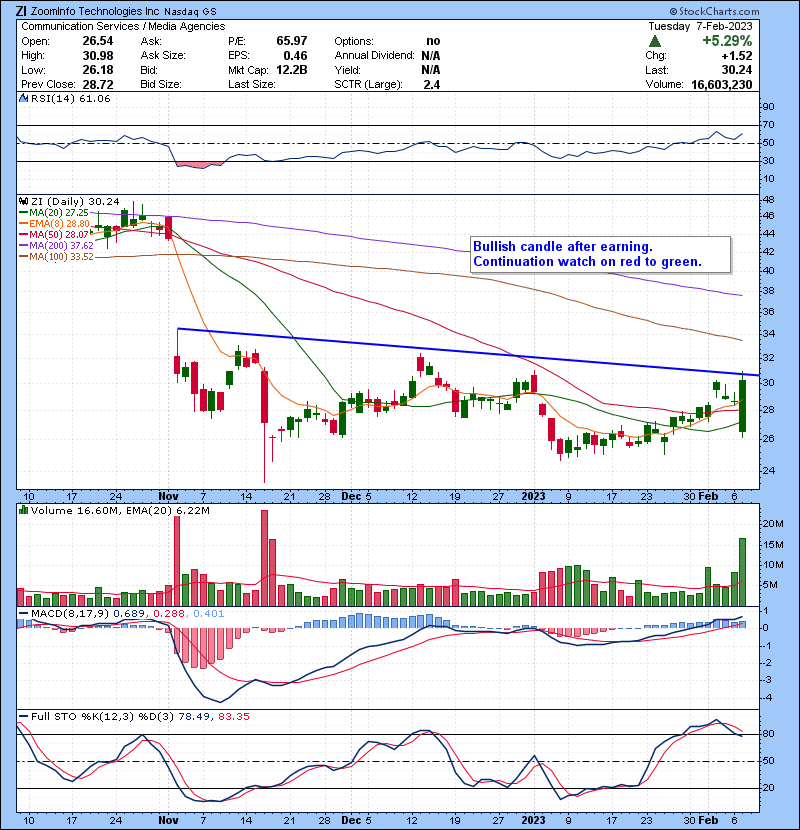Screen dimensions: 800x830
Task: Click the 48 price axis label
Action: 768,200
